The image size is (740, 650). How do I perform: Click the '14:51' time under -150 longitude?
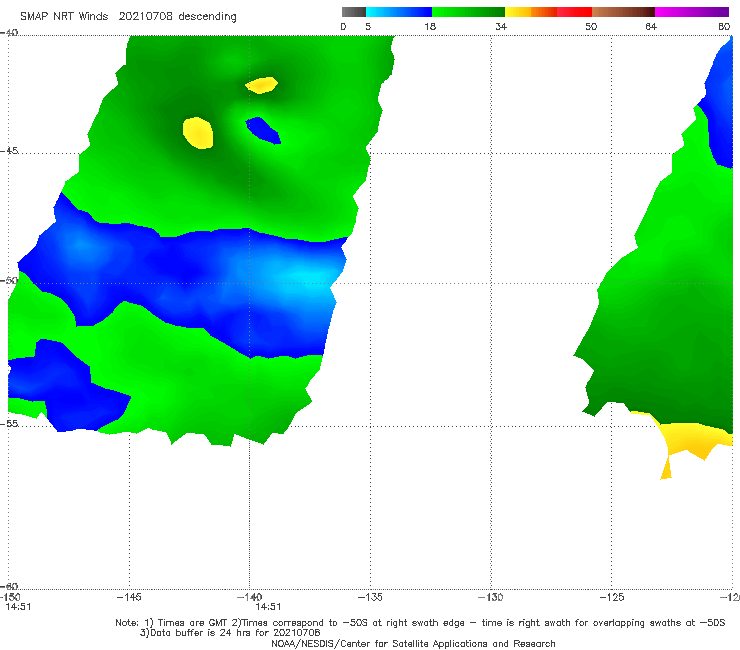18,607
